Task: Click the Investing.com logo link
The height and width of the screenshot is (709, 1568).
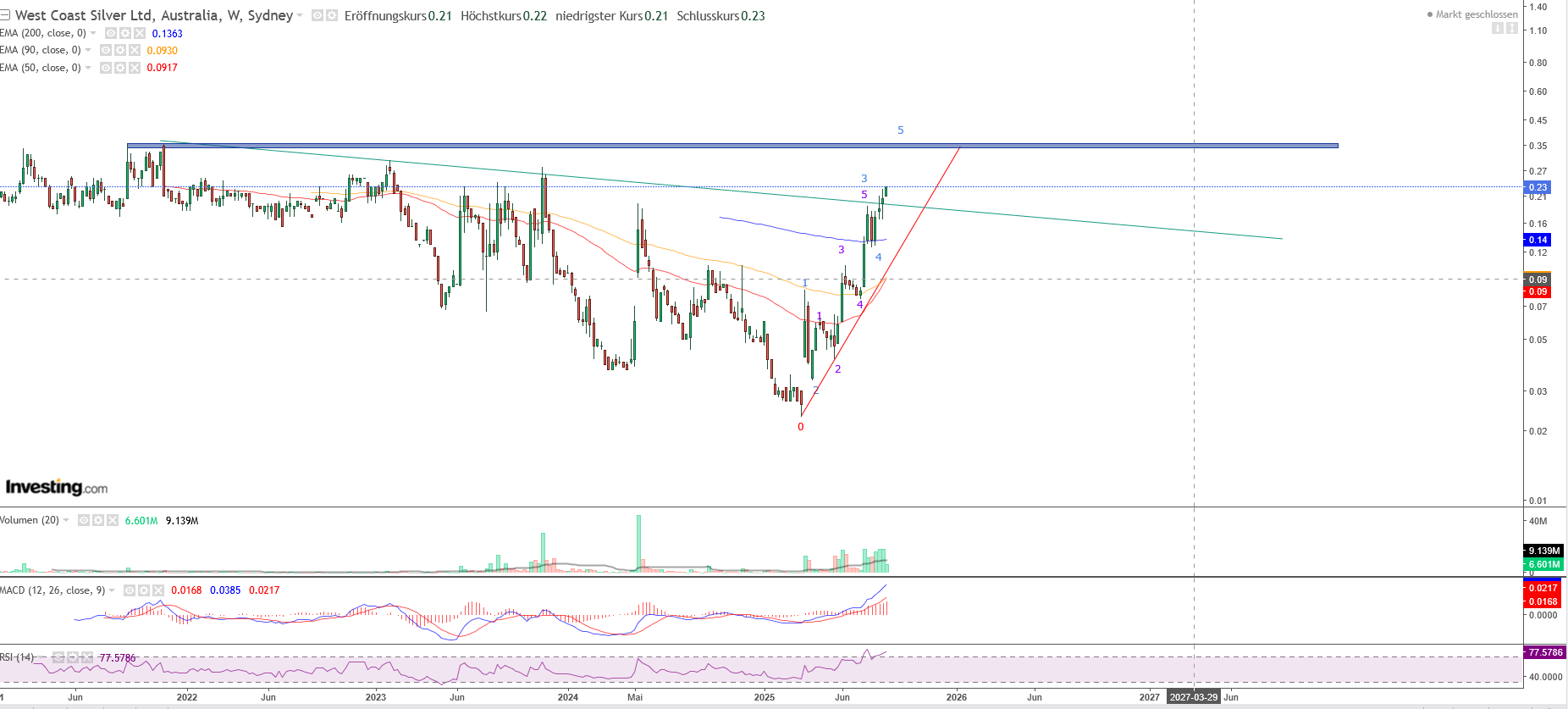Action: click(x=56, y=487)
